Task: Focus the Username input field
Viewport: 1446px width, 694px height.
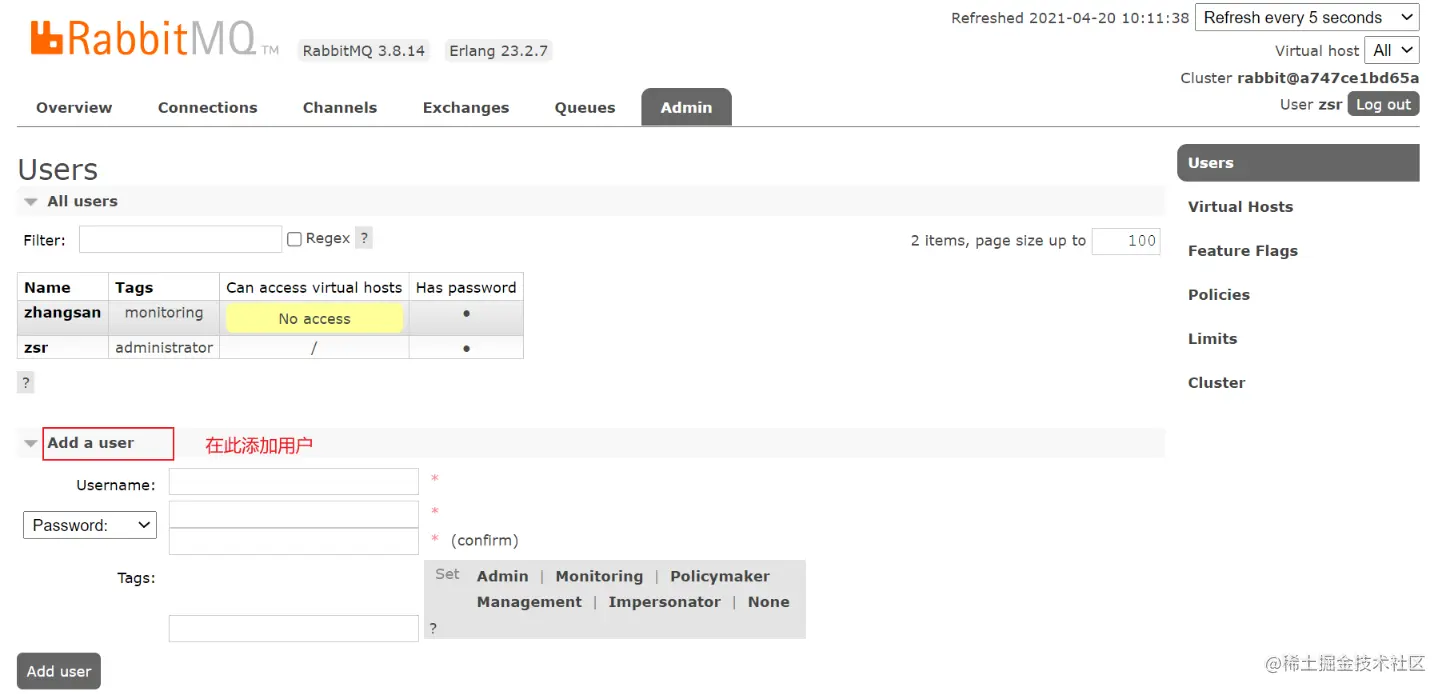Action: coord(294,481)
